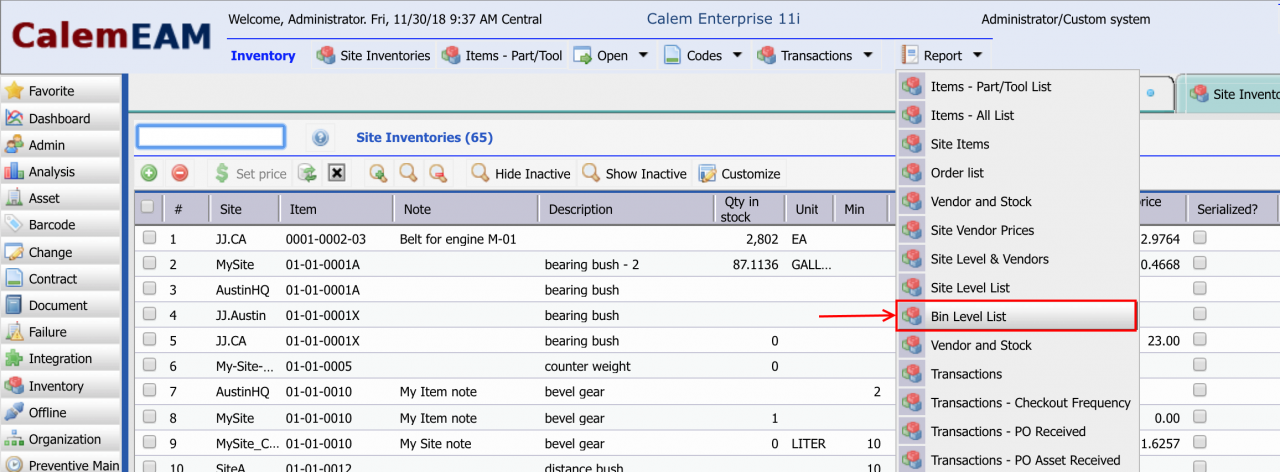
Task: Open Failure module in the sidebar
Action: pos(61,332)
